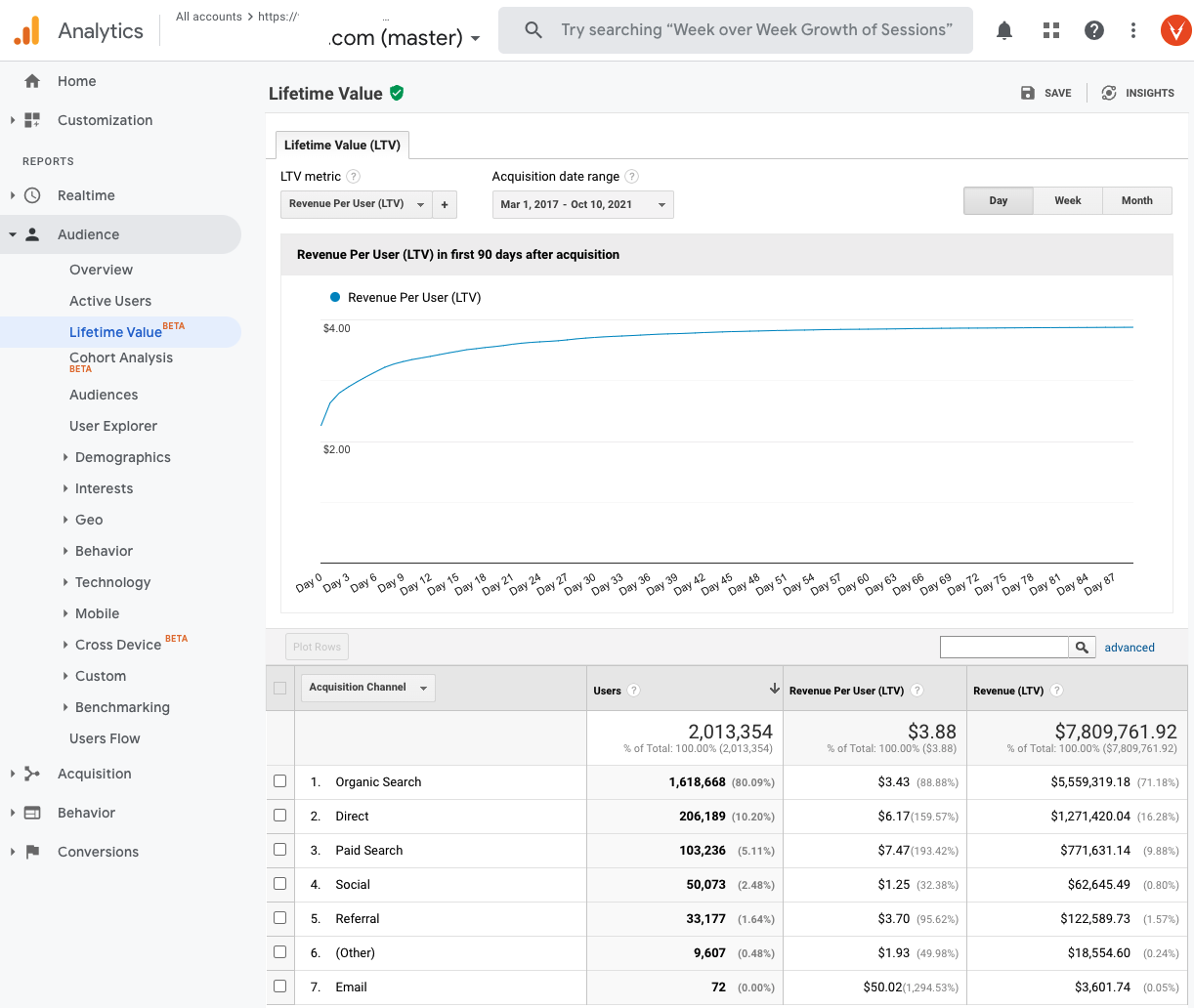Image resolution: width=1194 pixels, height=1008 pixels.
Task: Open Cohort Analysis from the sidebar
Action: click(x=120, y=357)
